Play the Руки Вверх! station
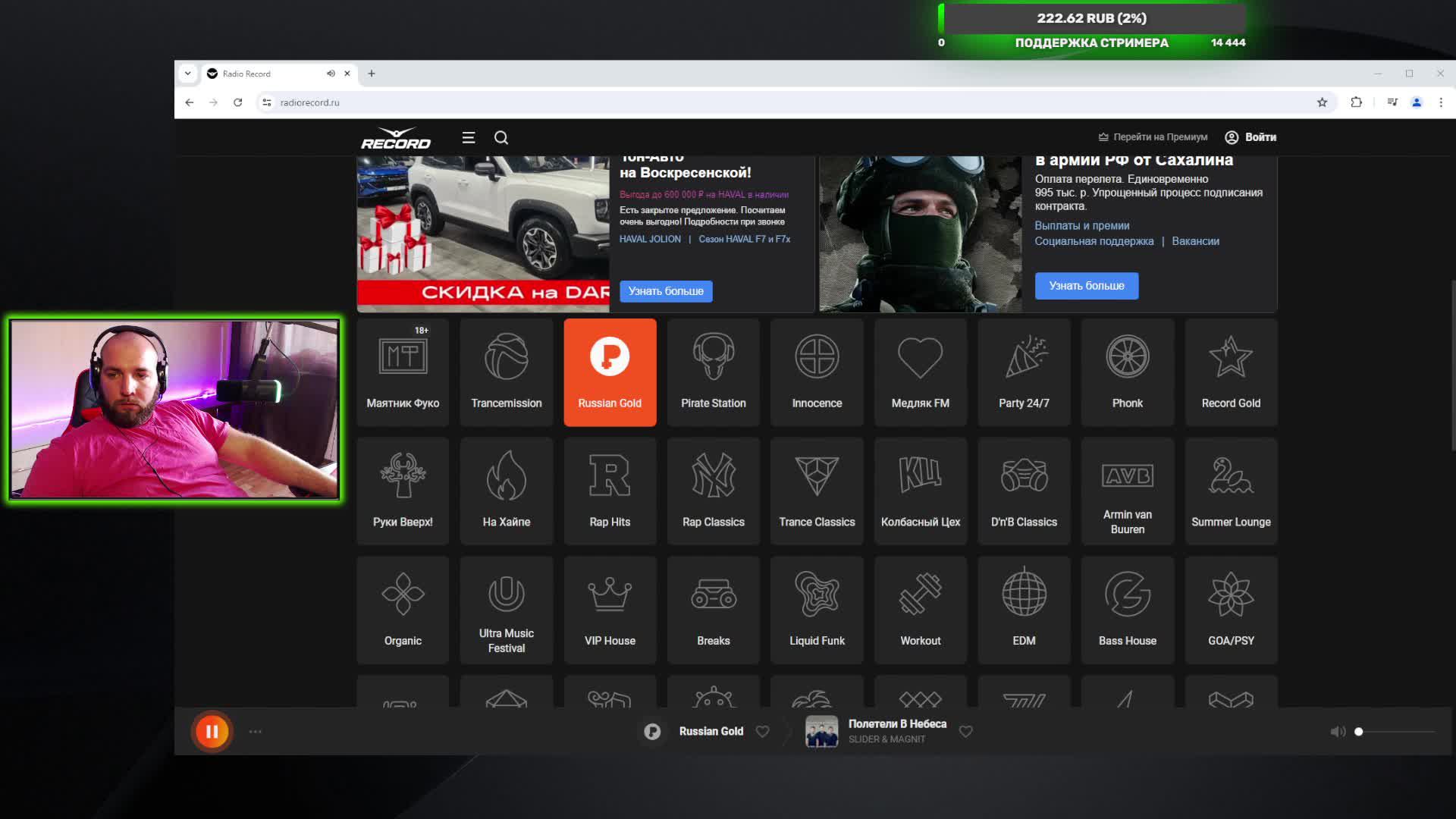The width and height of the screenshot is (1456, 819). click(x=403, y=491)
